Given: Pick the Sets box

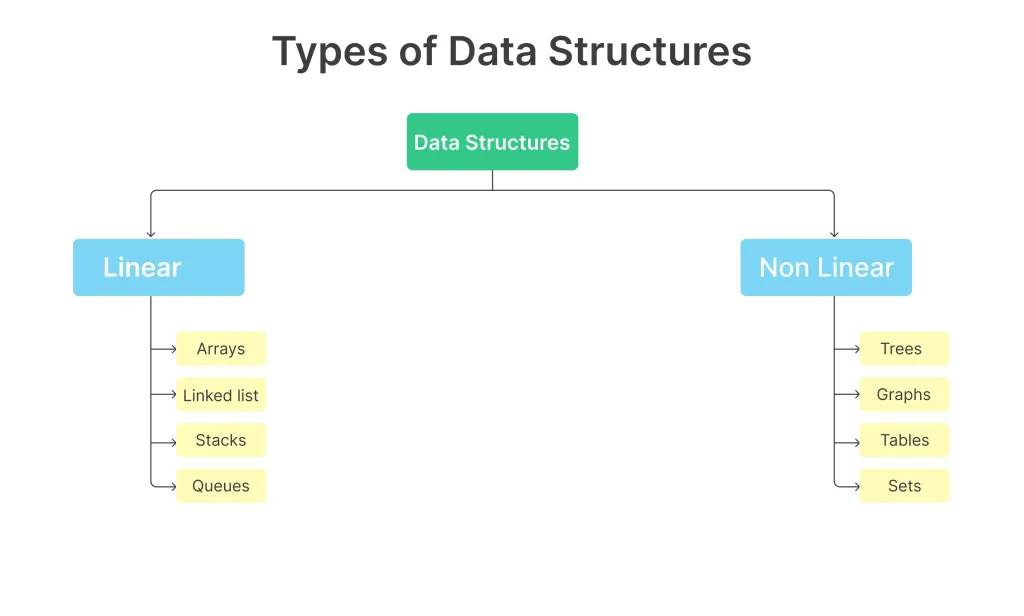Looking at the screenshot, I should point(903,486).
